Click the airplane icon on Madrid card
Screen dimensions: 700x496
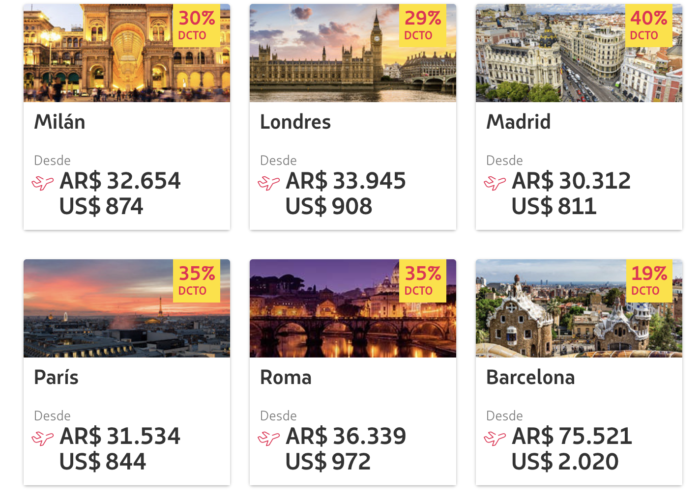point(495,183)
